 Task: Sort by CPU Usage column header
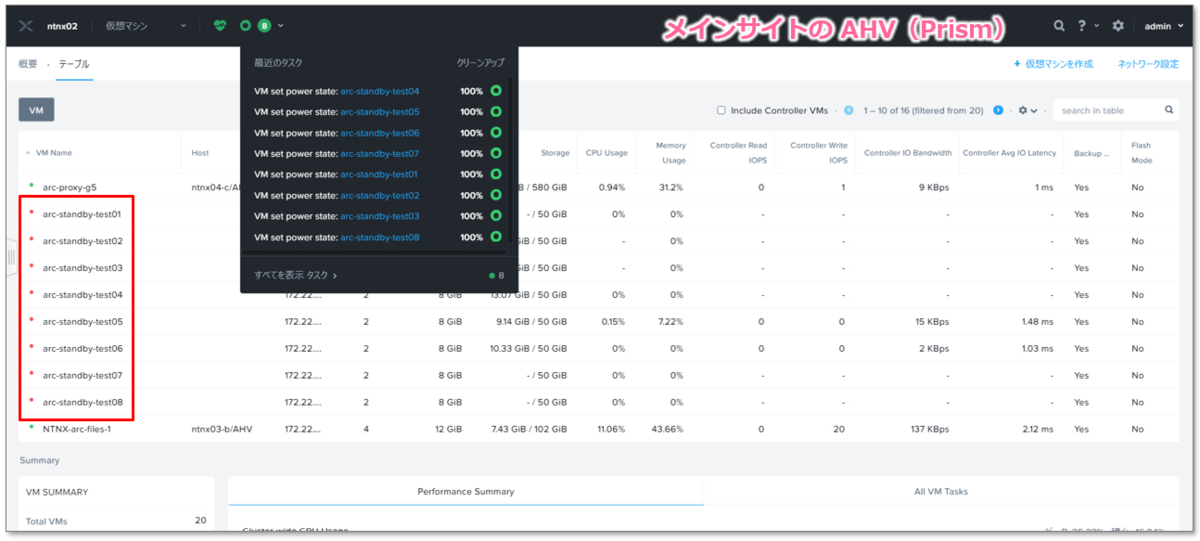607,153
